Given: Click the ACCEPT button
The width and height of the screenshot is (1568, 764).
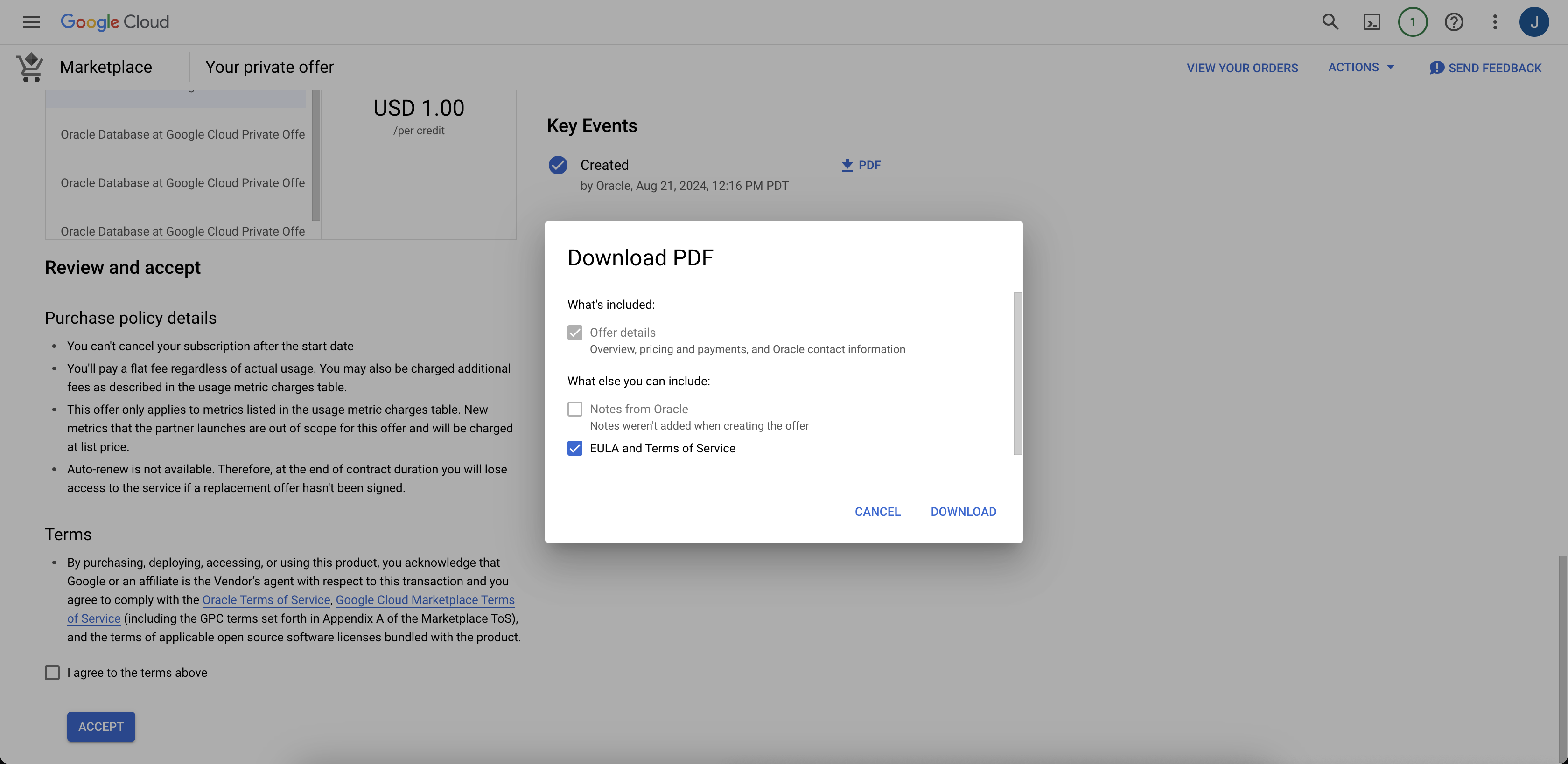Looking at the screenshot, I should point(100,726).
